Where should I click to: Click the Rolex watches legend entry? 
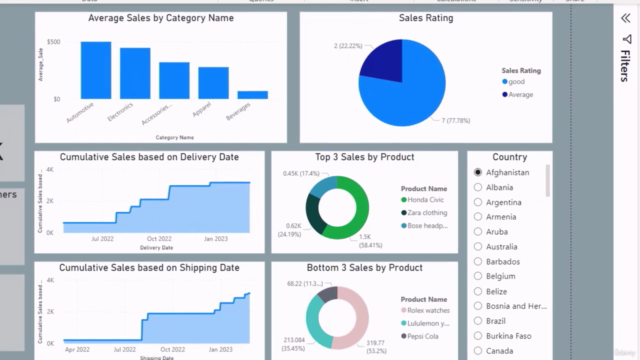(x=425, y=310)
